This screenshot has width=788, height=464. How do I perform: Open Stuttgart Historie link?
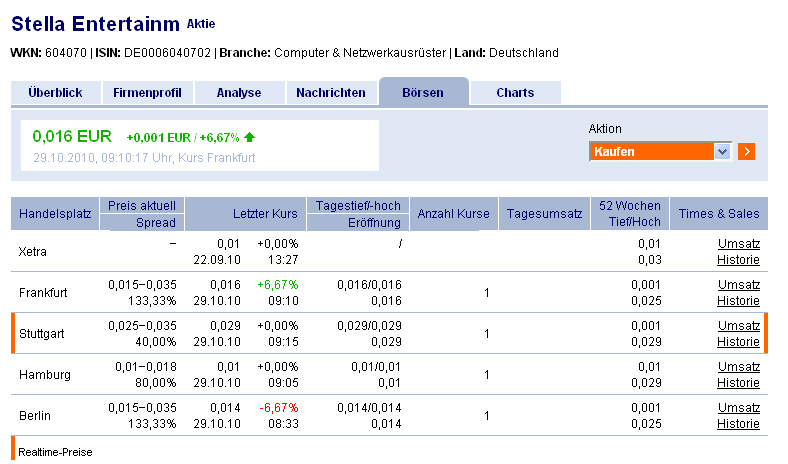[738, 342]
